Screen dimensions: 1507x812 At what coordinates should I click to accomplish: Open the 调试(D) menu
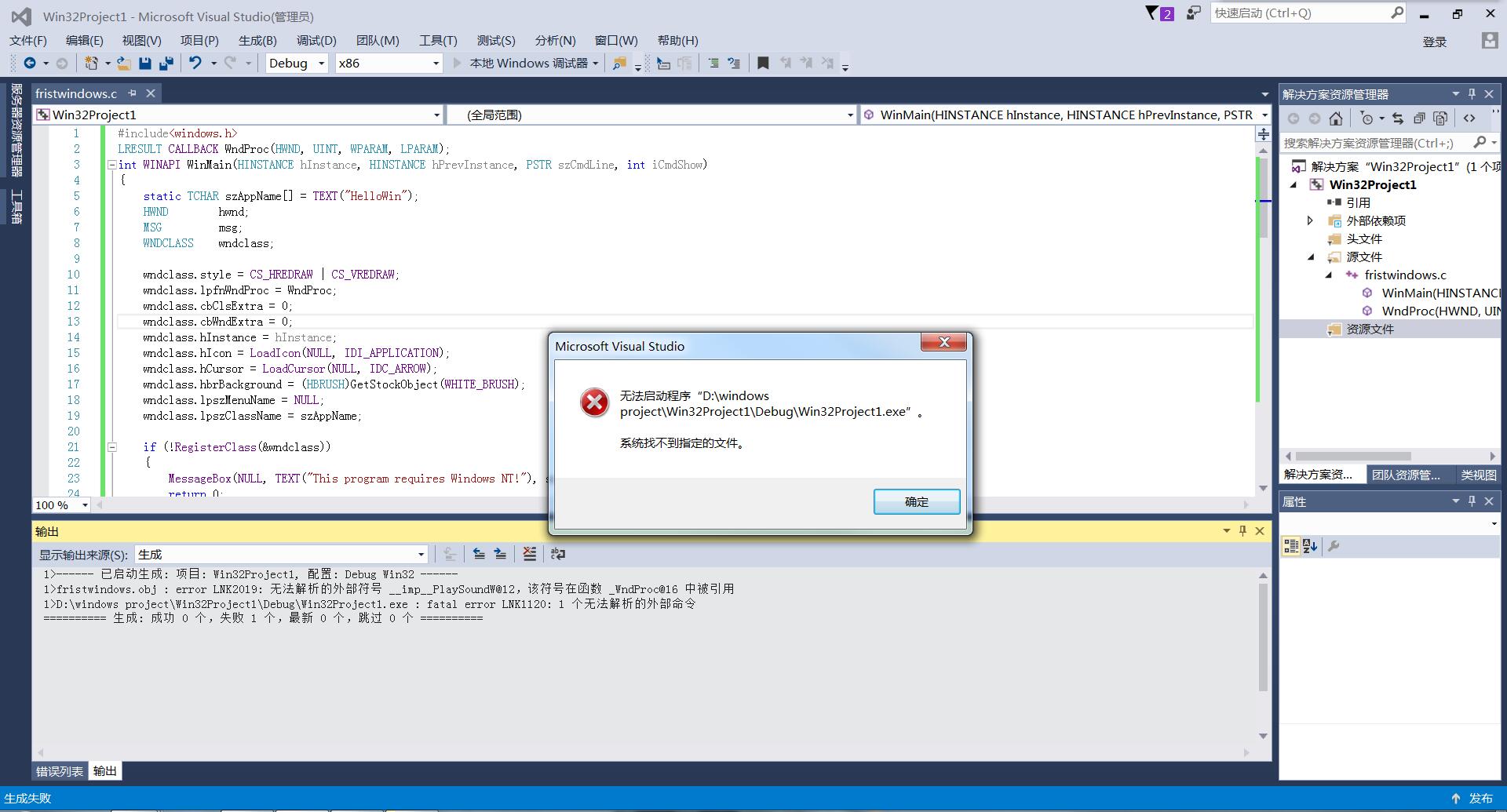(316, 41)
